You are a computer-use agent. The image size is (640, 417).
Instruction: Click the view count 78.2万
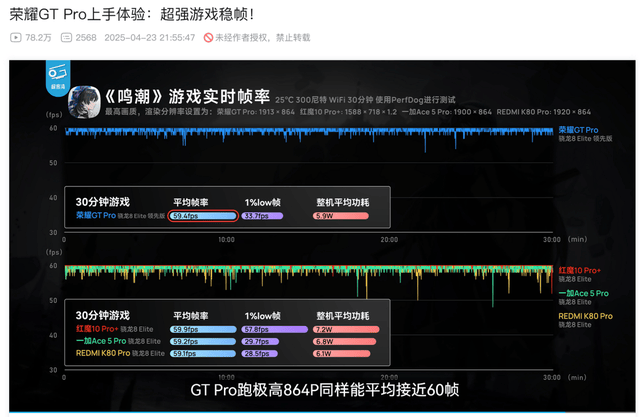coord(38,38)
